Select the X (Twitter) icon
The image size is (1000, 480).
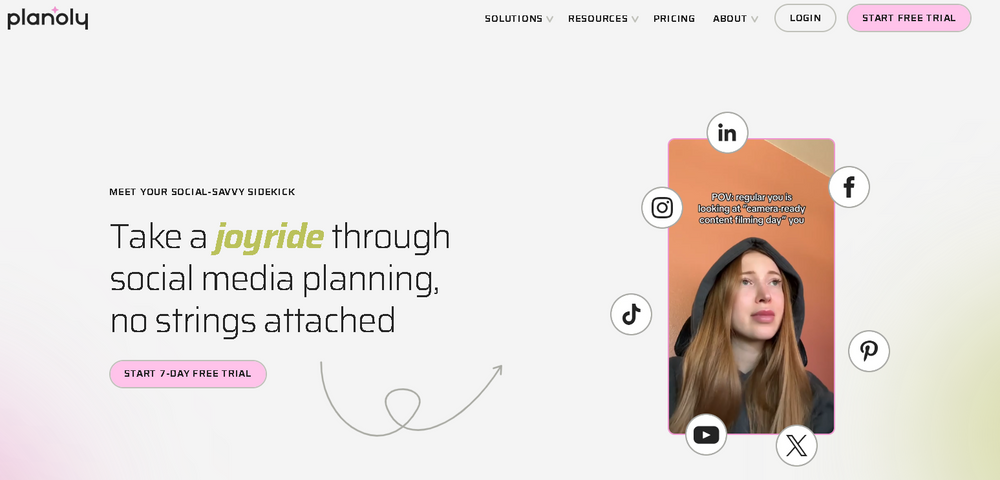(x=797, y=446)
